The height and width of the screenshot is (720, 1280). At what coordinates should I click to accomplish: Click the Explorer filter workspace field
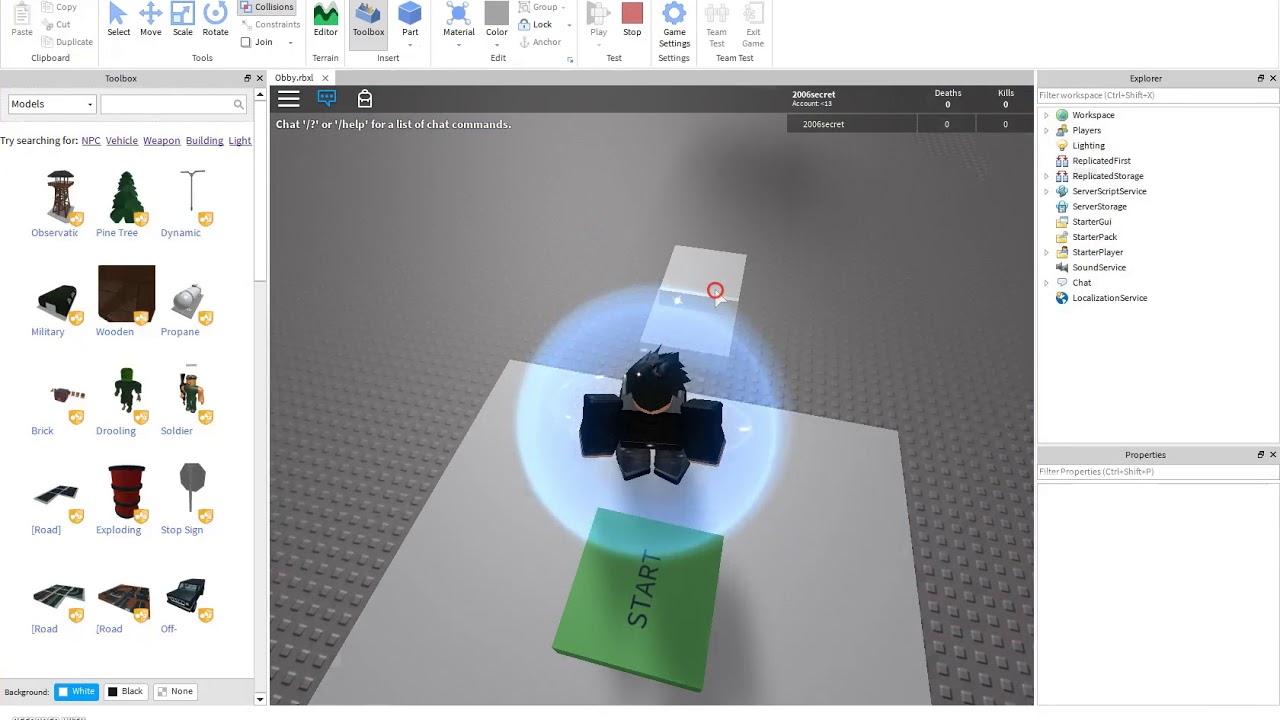tap(1157, 96)
